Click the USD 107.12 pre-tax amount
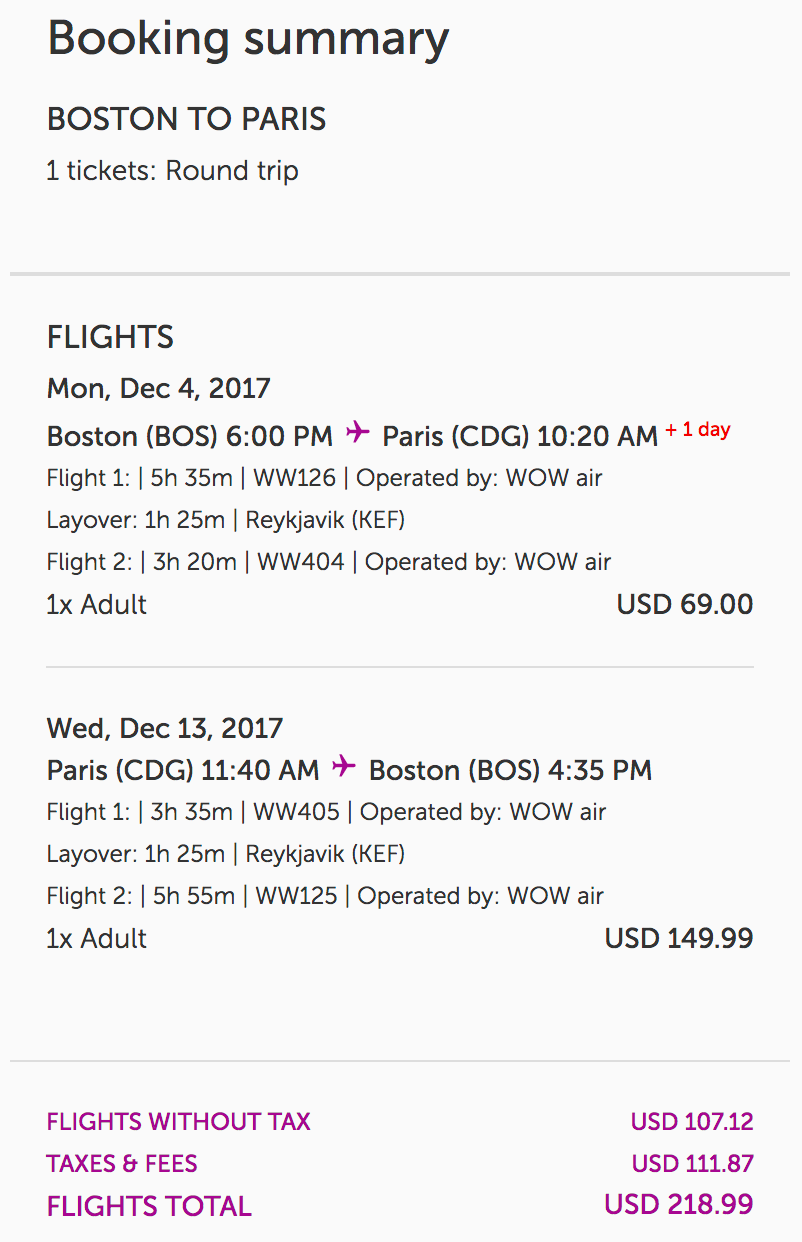 coord(692,1122)
